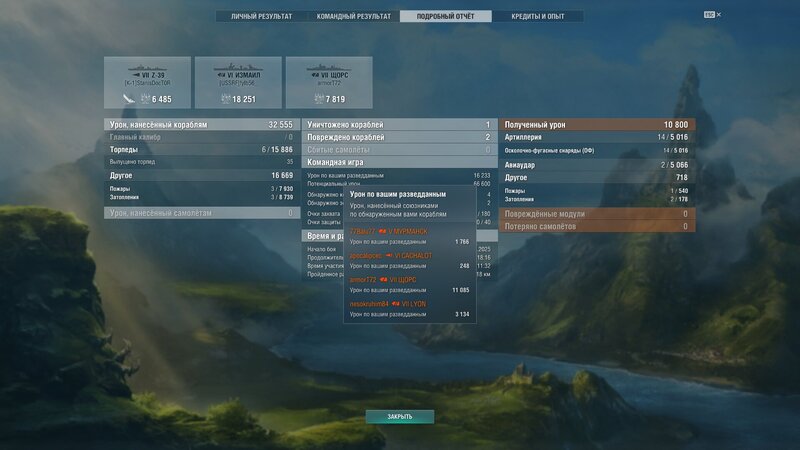Click the Торпеды damage row

pos(200,149)
